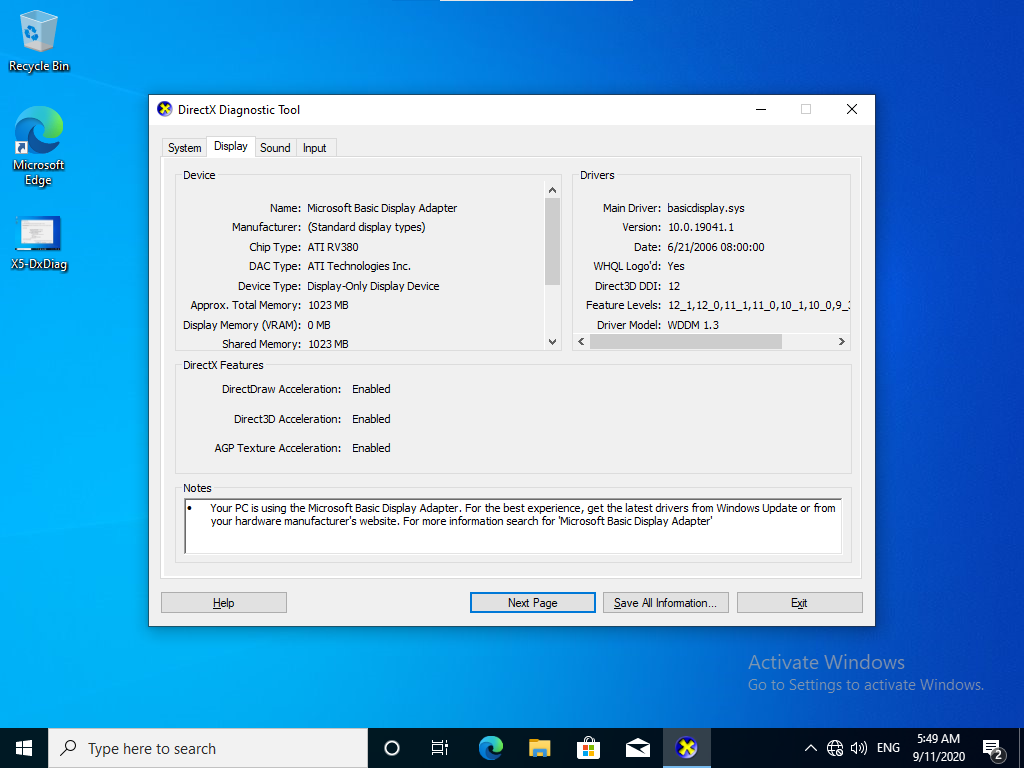Click Display Memory (VRAM) '0 MB' value
Viewport: 1024px width, 768px height.
click(x=319, y=325)
